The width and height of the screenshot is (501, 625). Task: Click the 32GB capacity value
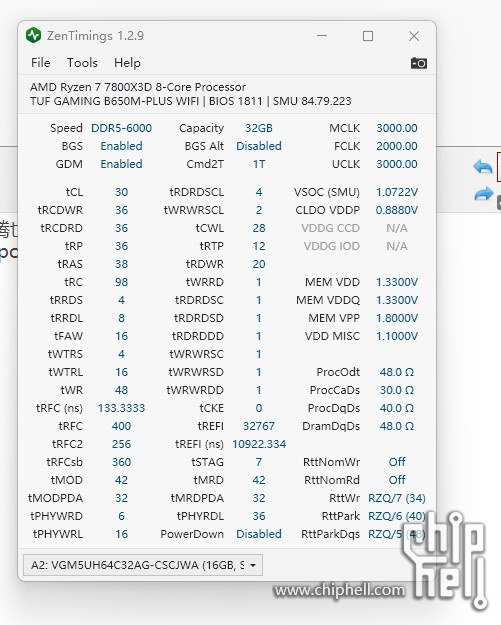point(259,128)
